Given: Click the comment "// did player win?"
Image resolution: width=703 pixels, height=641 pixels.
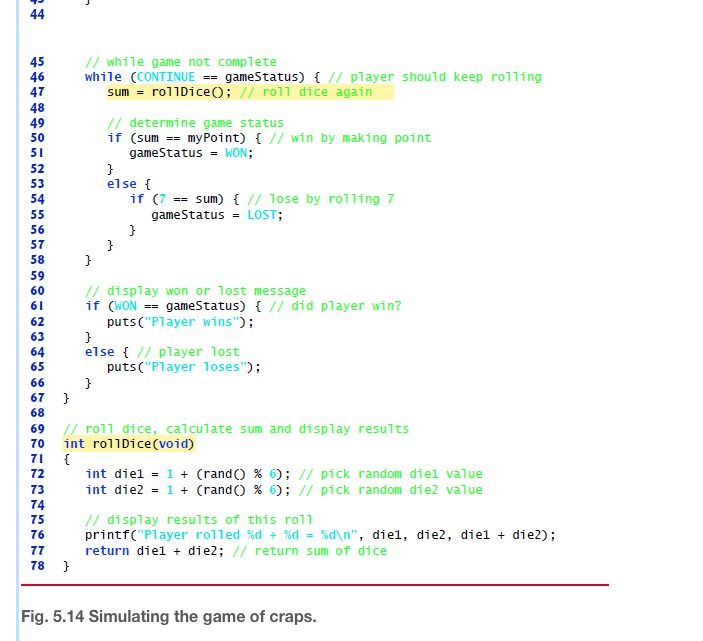Looking at the screenshot, I should [x=335, y=306].
